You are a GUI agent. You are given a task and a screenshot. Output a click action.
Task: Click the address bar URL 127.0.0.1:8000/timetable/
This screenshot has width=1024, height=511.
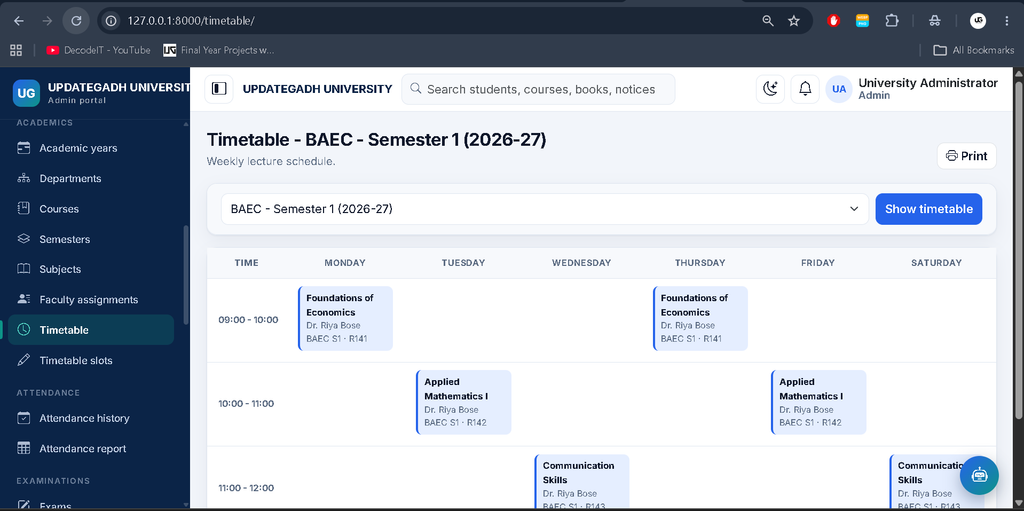click(191, 21)
